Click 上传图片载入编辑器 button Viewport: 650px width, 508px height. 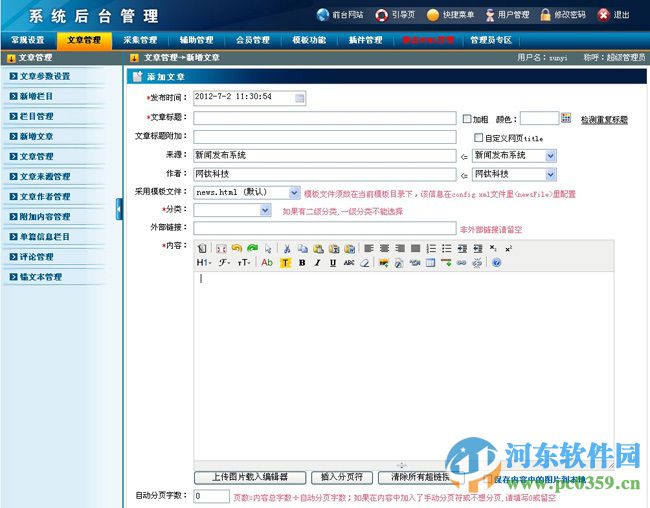(250, 477)
